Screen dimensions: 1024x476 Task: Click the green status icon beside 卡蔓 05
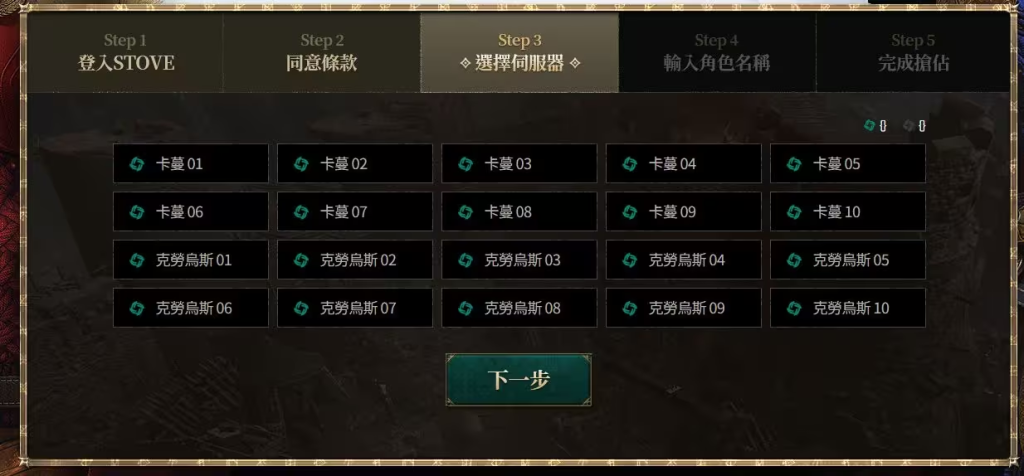click(x=793, y=164)
